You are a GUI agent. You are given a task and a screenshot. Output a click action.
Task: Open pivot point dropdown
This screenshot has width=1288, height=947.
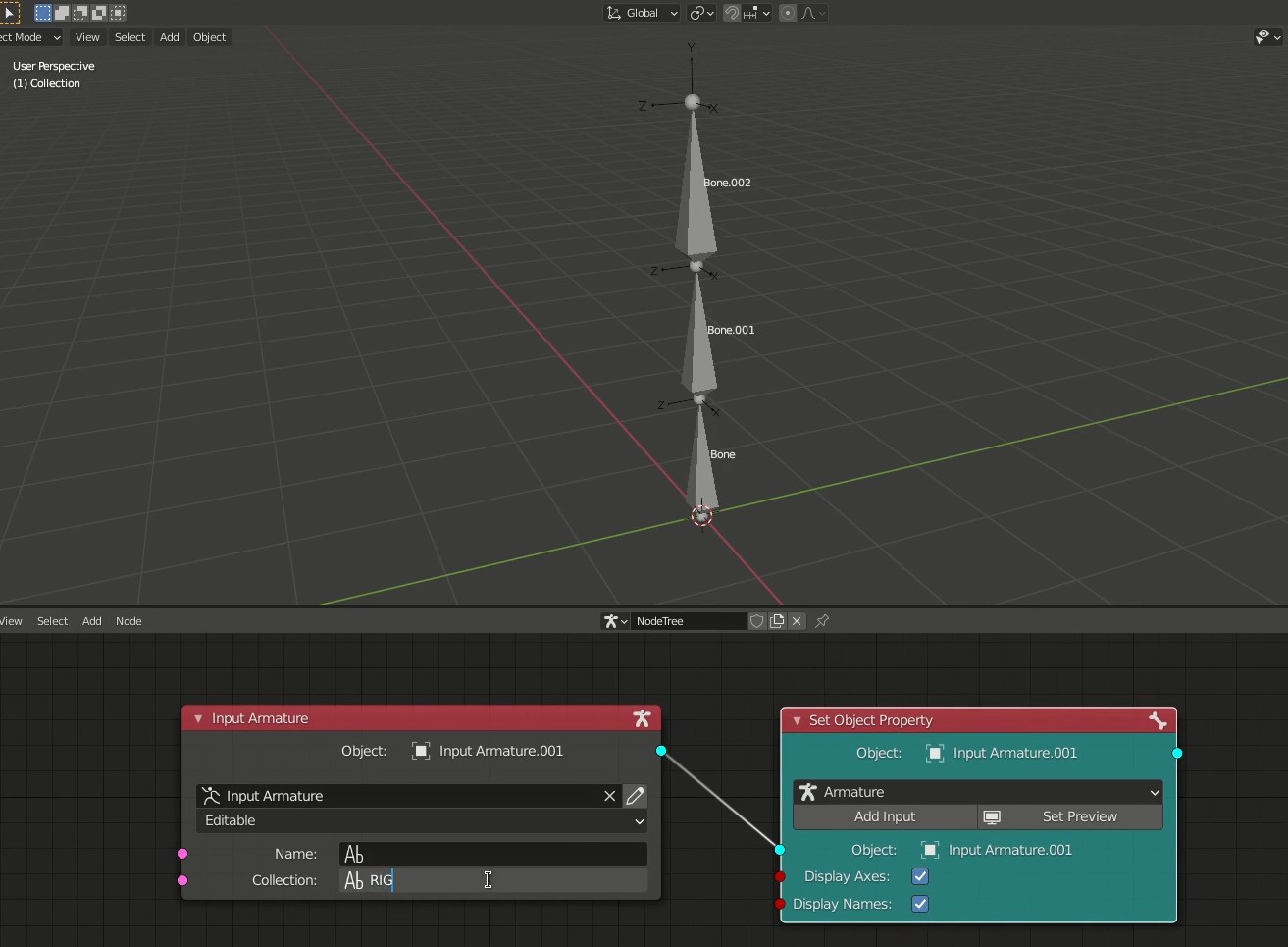coord(701,13)
